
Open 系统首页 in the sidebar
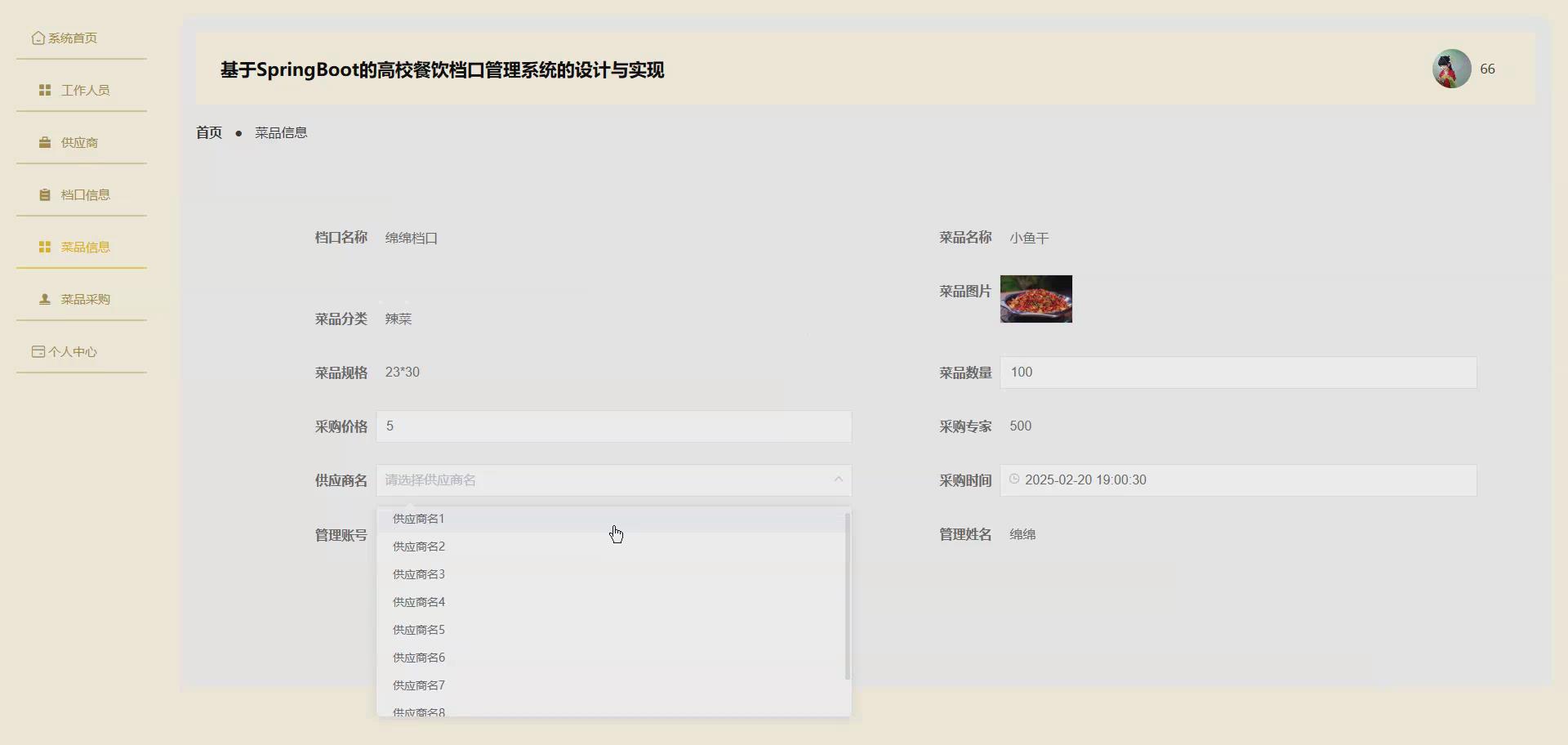[82, 38]
